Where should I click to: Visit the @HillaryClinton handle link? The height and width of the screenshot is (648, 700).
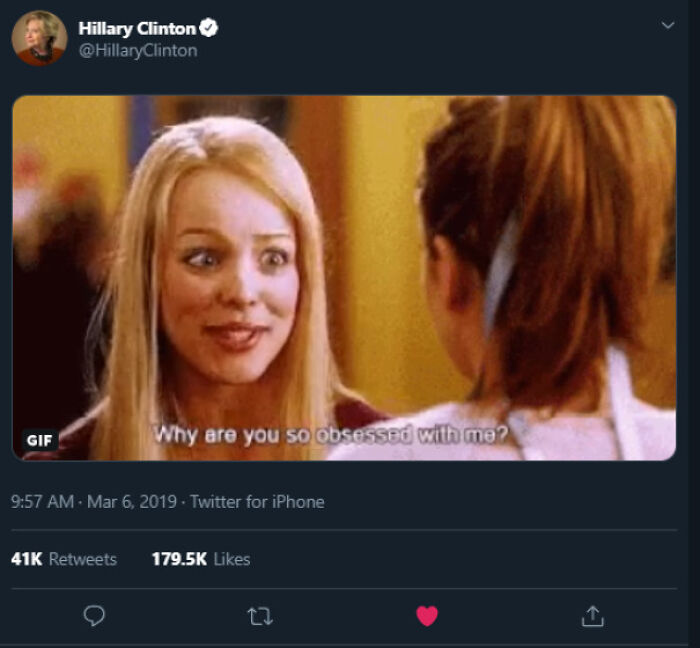[138, 50]
